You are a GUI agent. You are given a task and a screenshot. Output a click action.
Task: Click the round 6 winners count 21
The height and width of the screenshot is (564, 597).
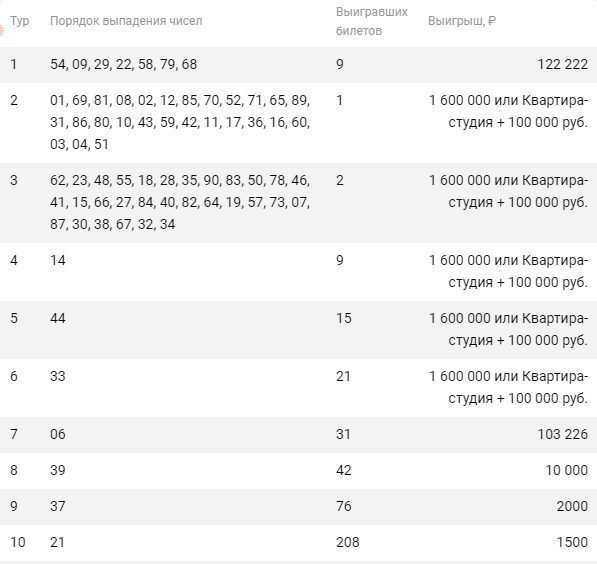tap(343, 376)
